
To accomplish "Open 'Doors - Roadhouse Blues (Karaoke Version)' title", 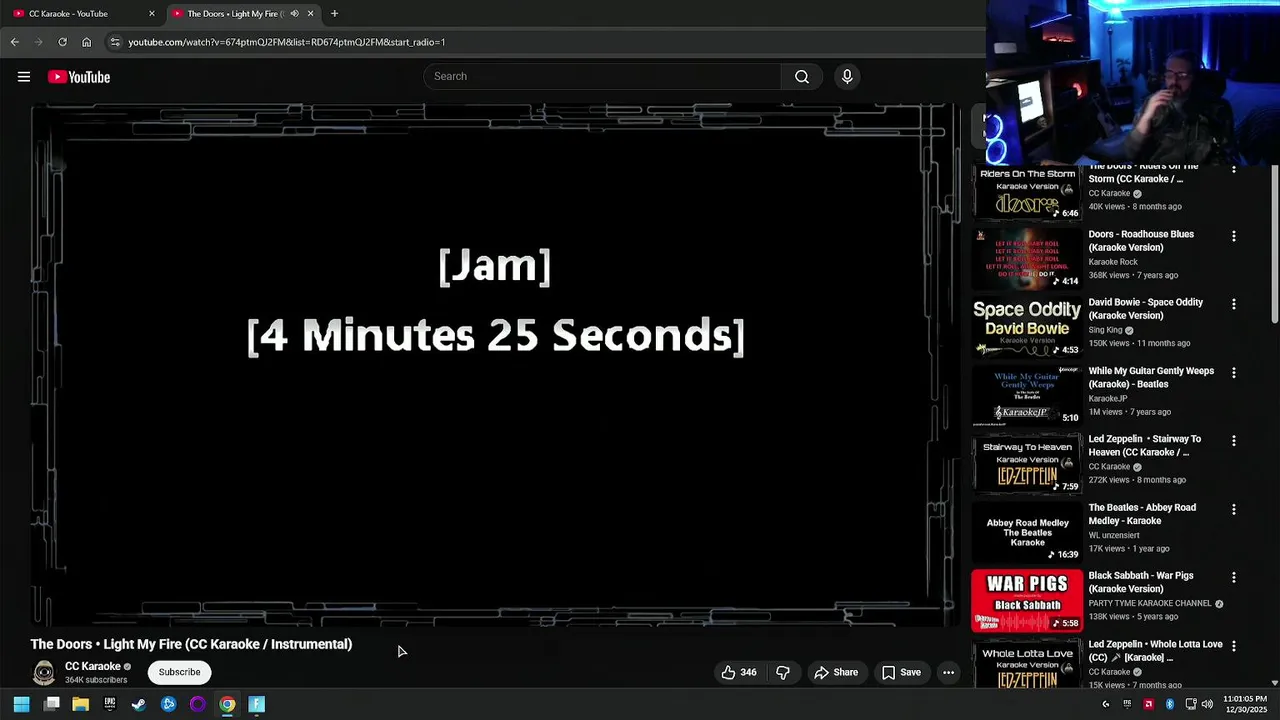I will 1141,241.
